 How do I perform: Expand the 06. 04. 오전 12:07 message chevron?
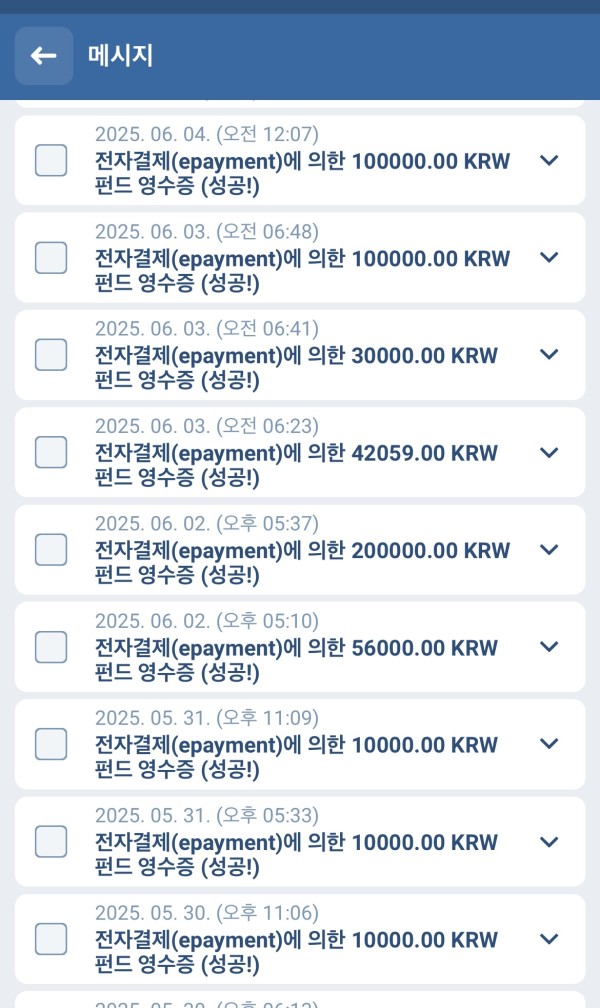pos(548,160)
